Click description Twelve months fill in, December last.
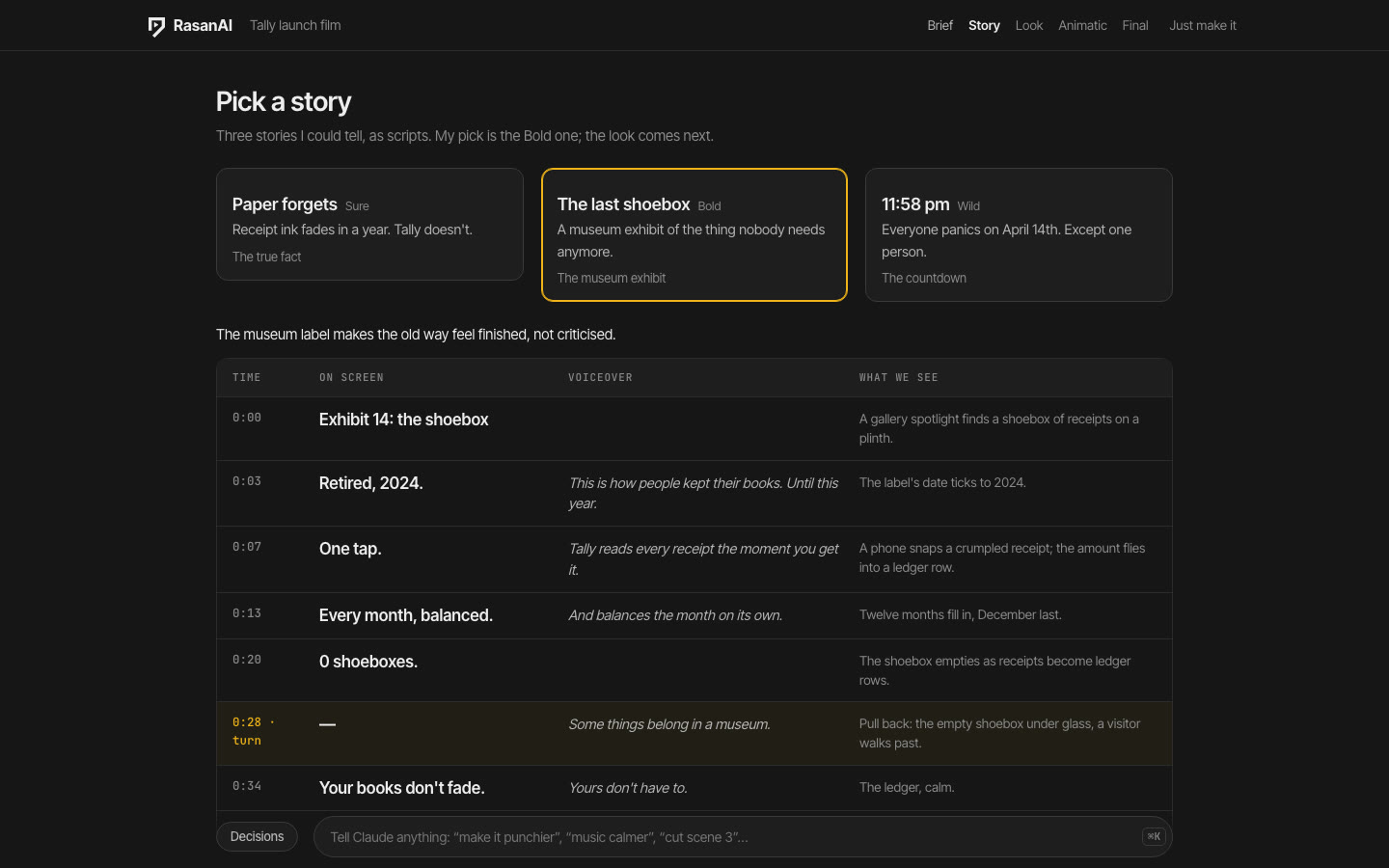The height and width of the screenshot is (868, 1389). [961, 614]
